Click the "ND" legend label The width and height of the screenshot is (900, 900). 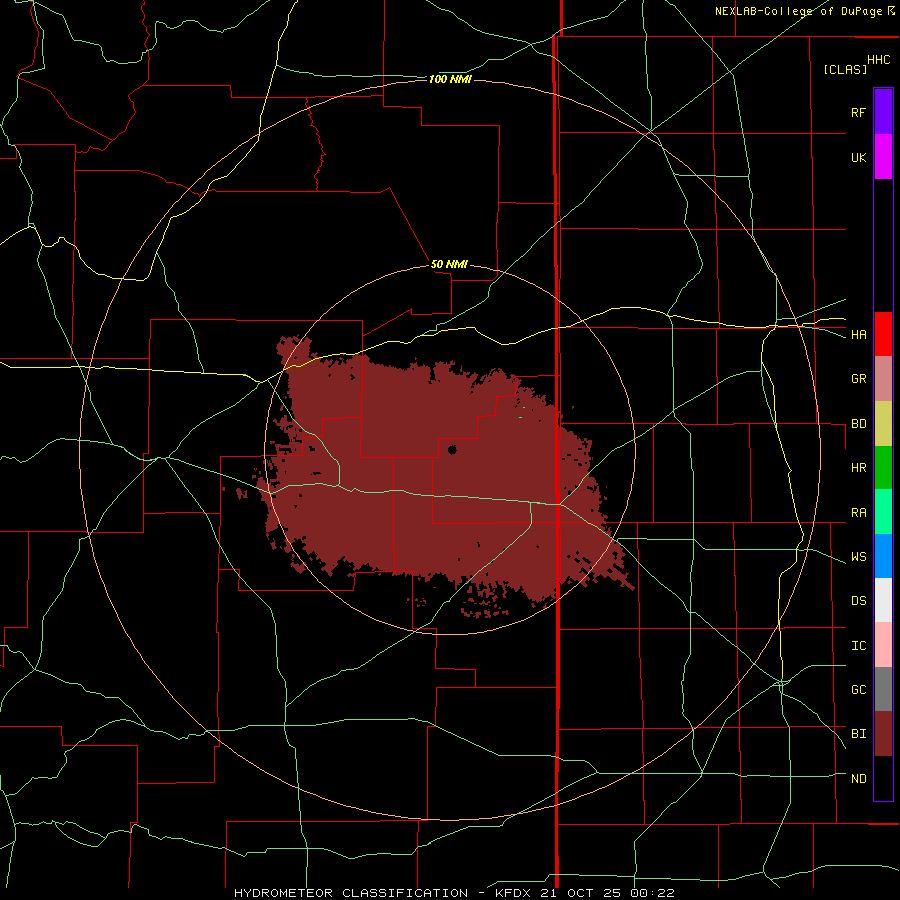tap(858, 779)
